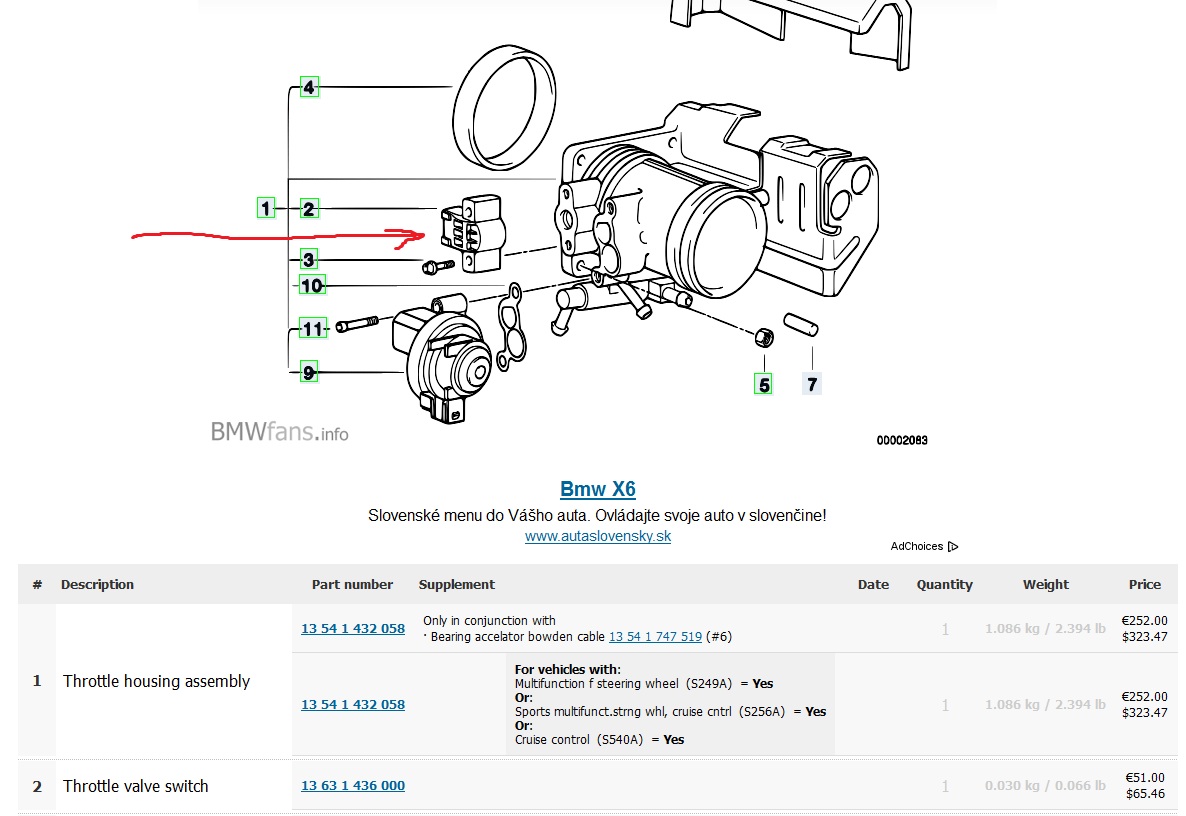Select callout number 3 on the diagram
The width and height of the screenshot is (1186, 816).
(309, 260)
